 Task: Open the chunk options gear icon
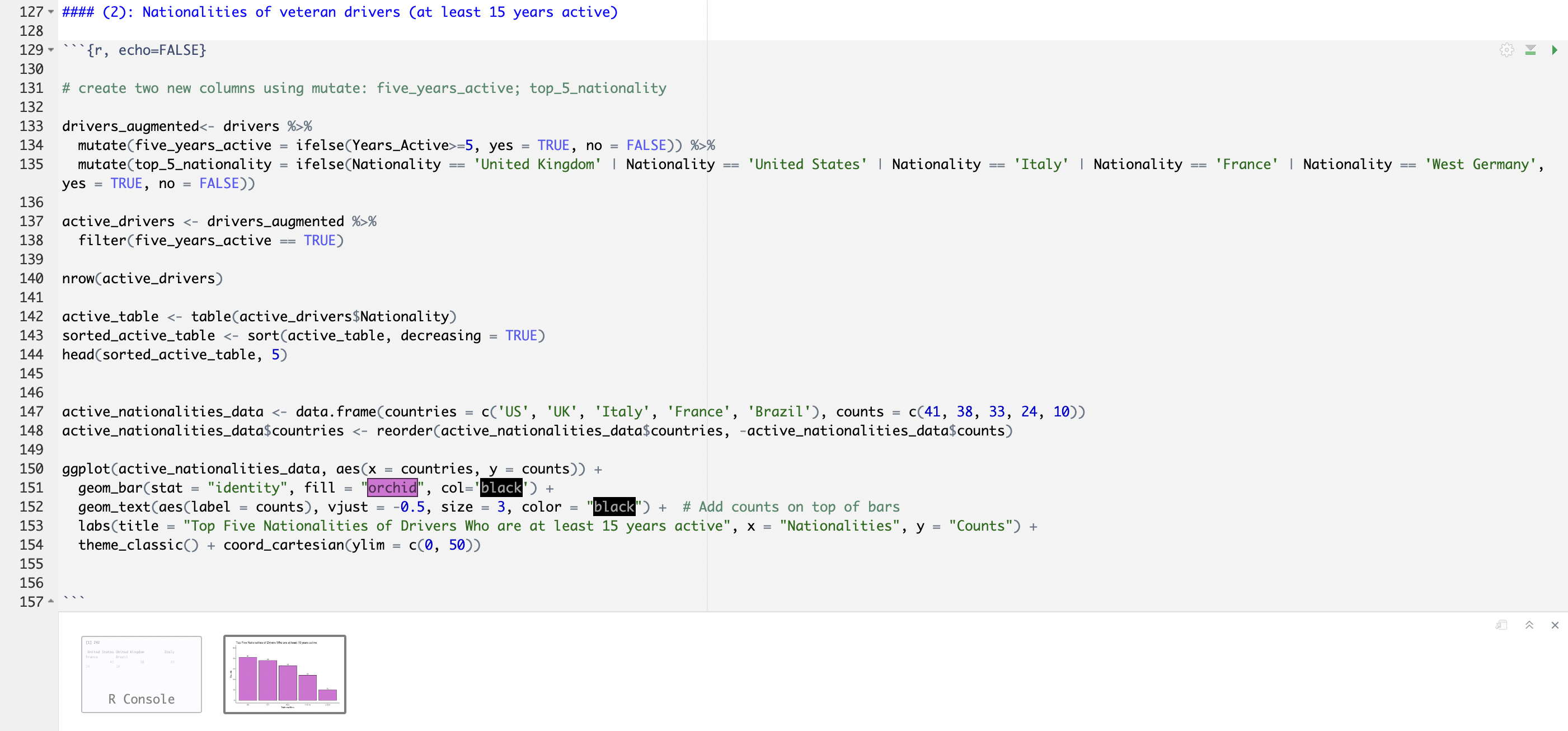tap(1506, 50)
